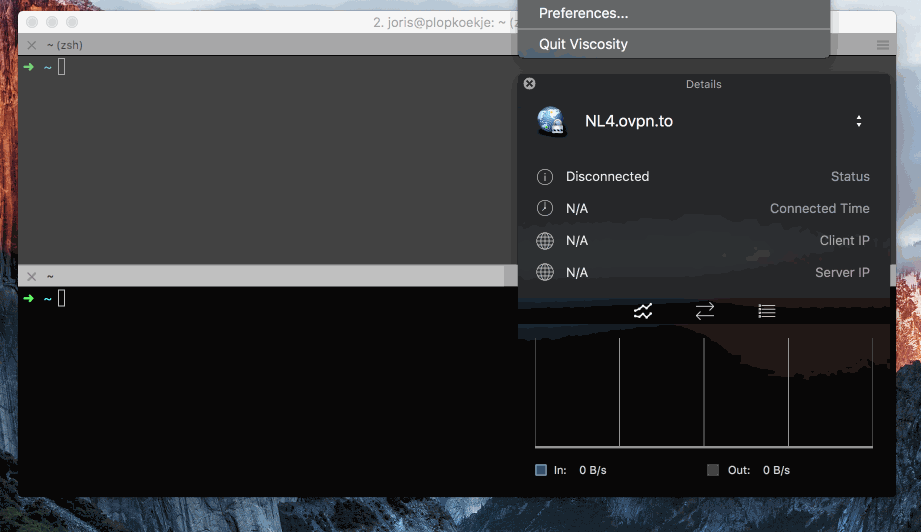The height and width of the screenshot is (532, 921).
Task: Click the NL4.ovpn.to connection name
Action: [629, 121]
